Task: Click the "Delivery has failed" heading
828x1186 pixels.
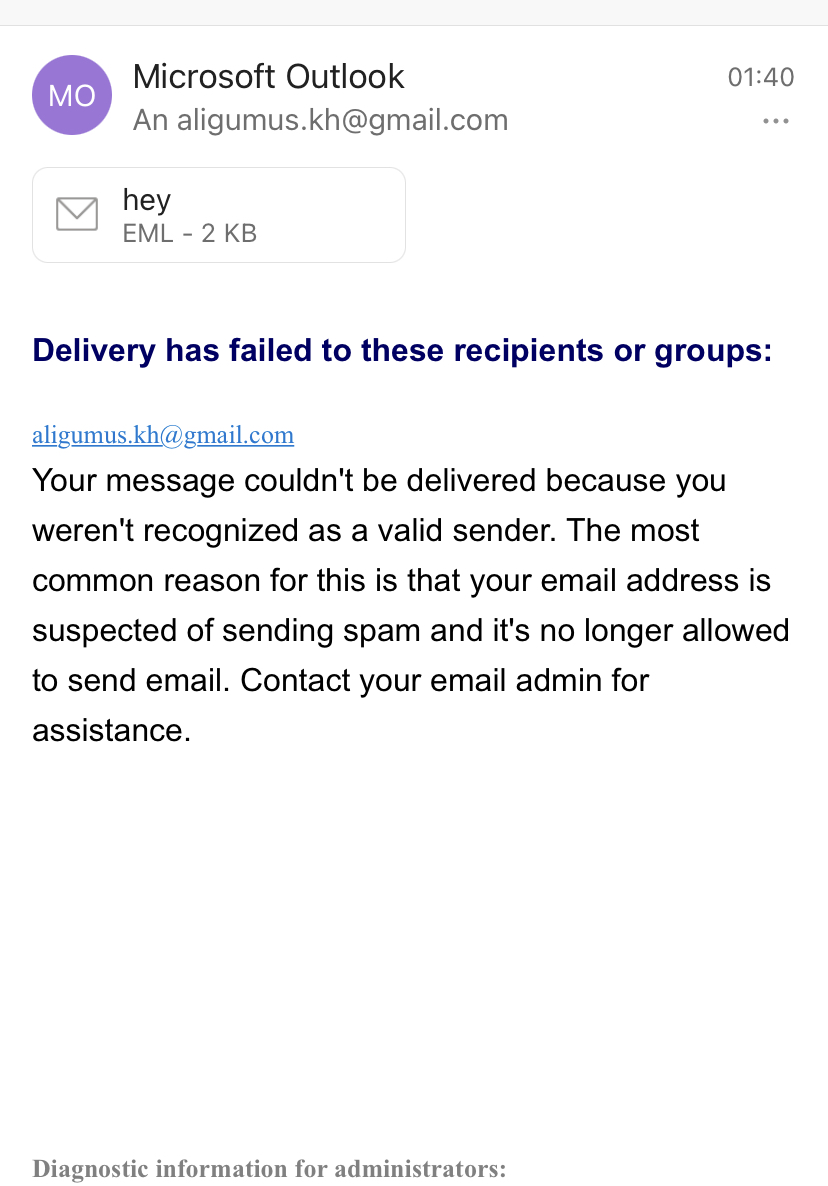Action: click(402, 350)
